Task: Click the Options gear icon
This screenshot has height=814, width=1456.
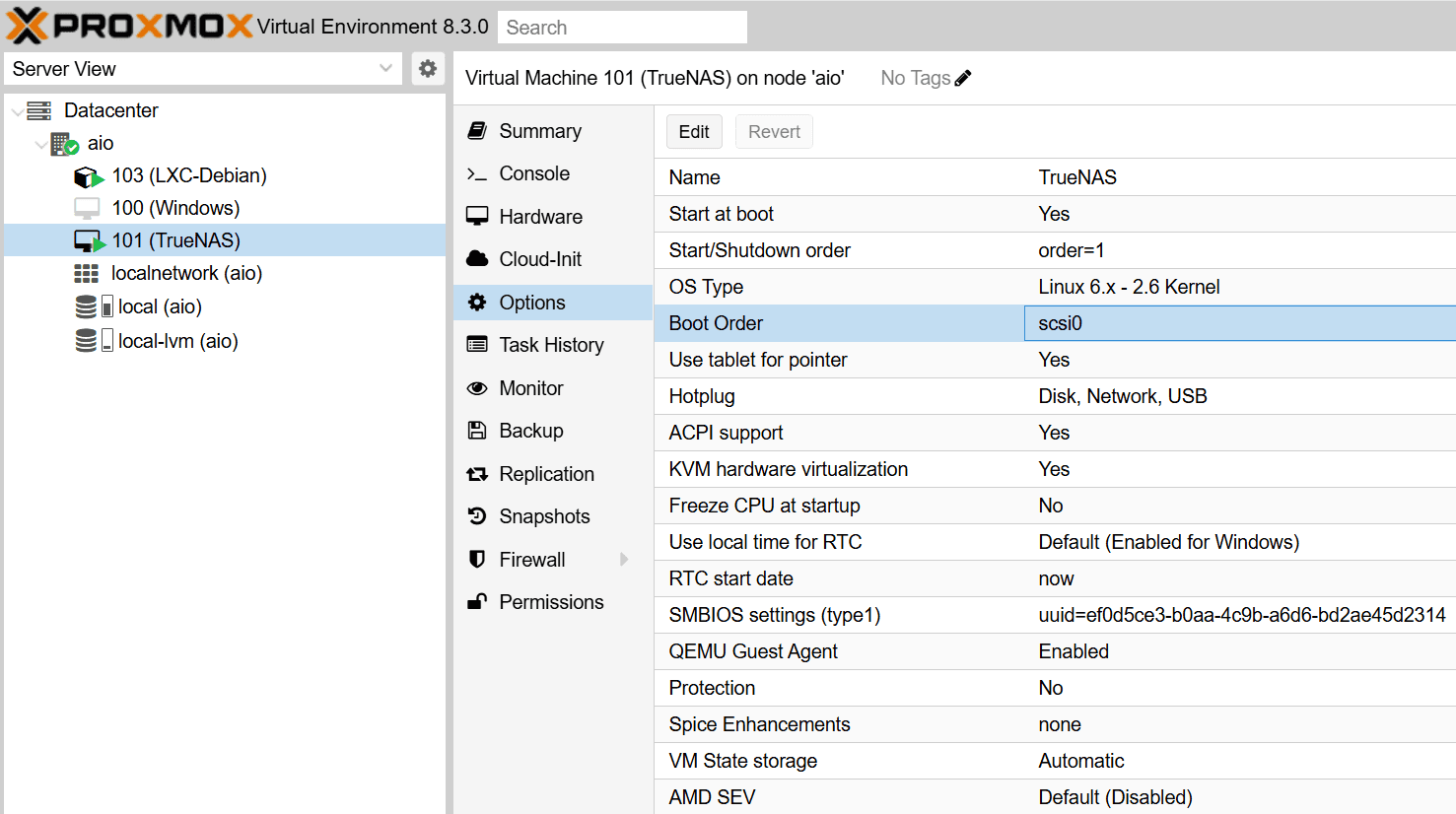Action: (477, 302)
